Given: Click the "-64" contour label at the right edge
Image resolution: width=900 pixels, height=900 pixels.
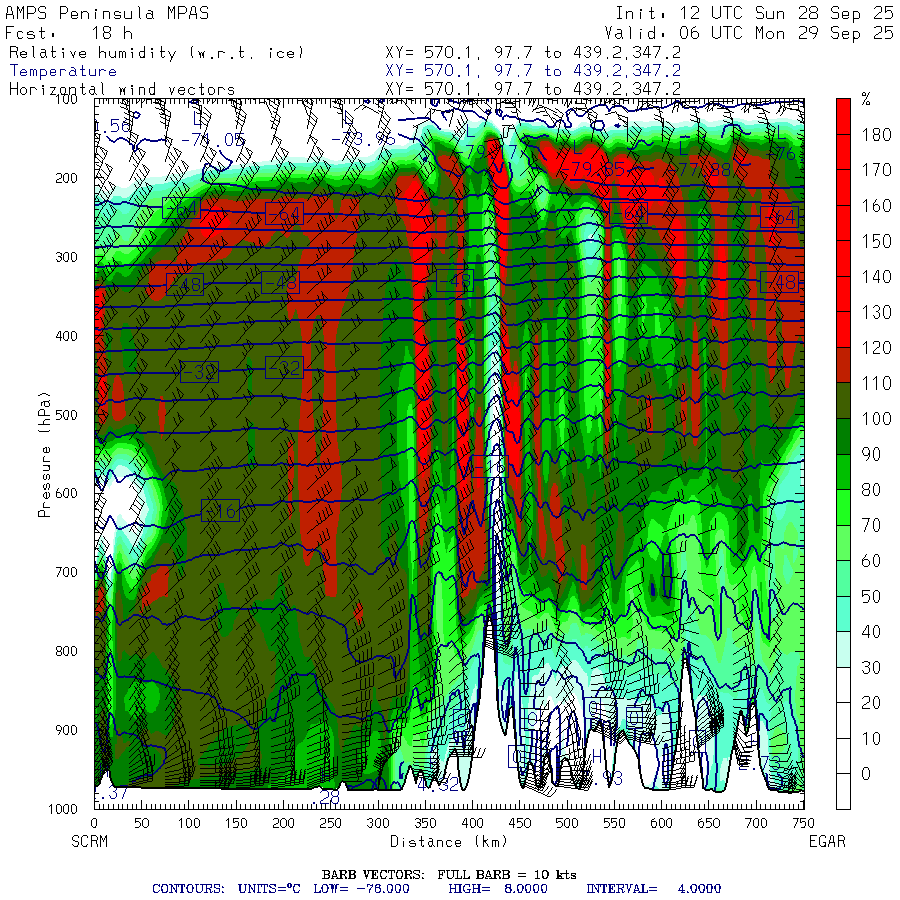Looking at the screenshot, I should [779, 217].
